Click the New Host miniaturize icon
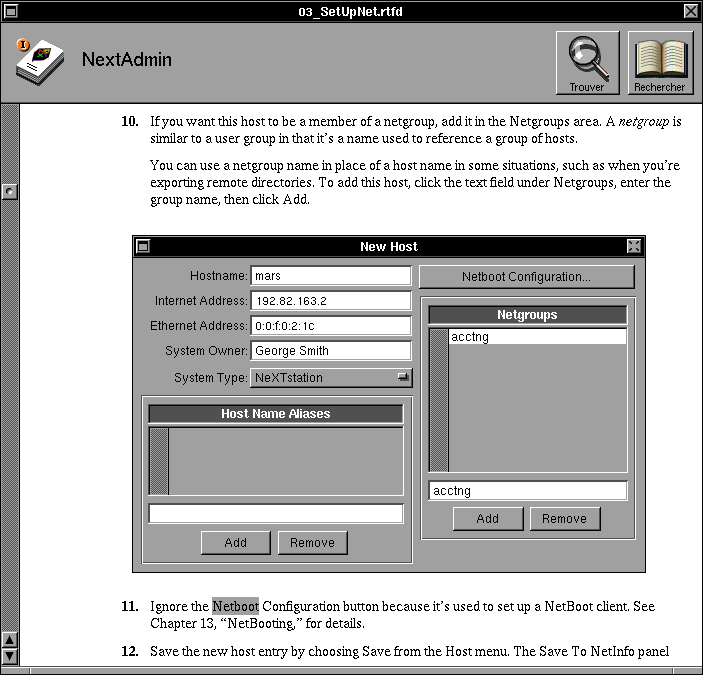 (x=143, y=246)
